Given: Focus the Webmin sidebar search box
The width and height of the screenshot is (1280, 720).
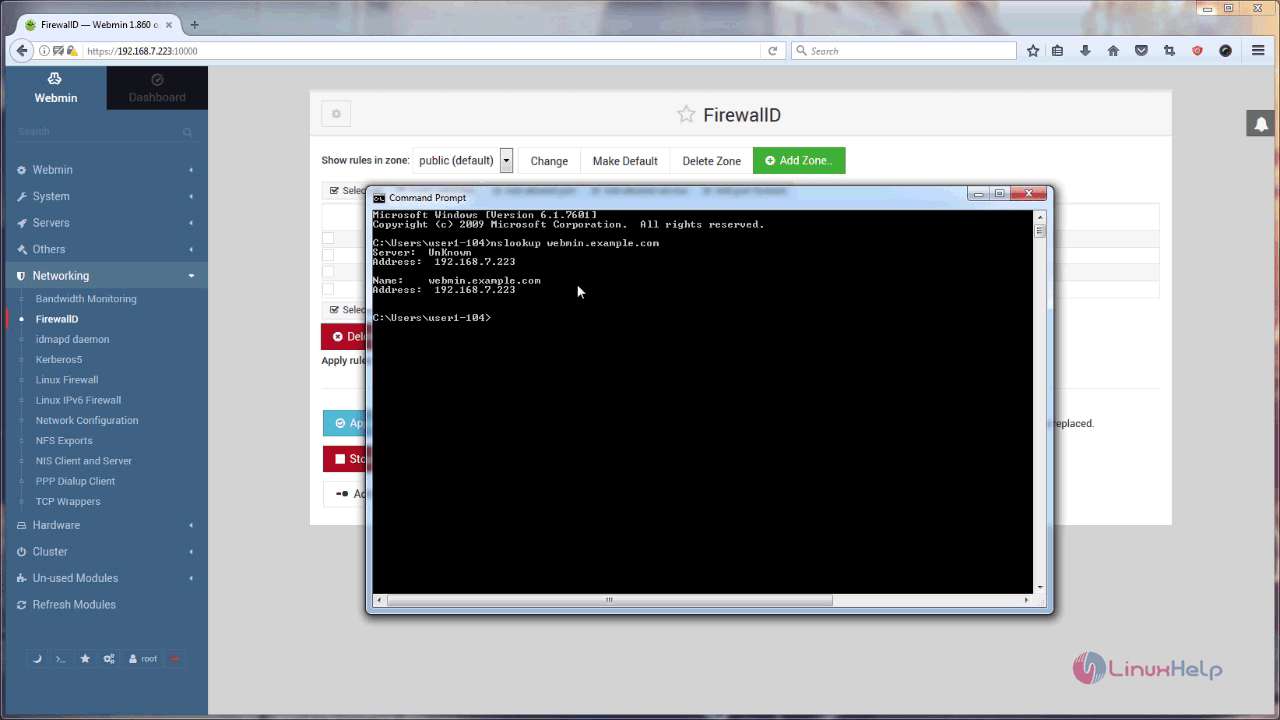Looking at the screenshot, I should [x=104, y=132].
